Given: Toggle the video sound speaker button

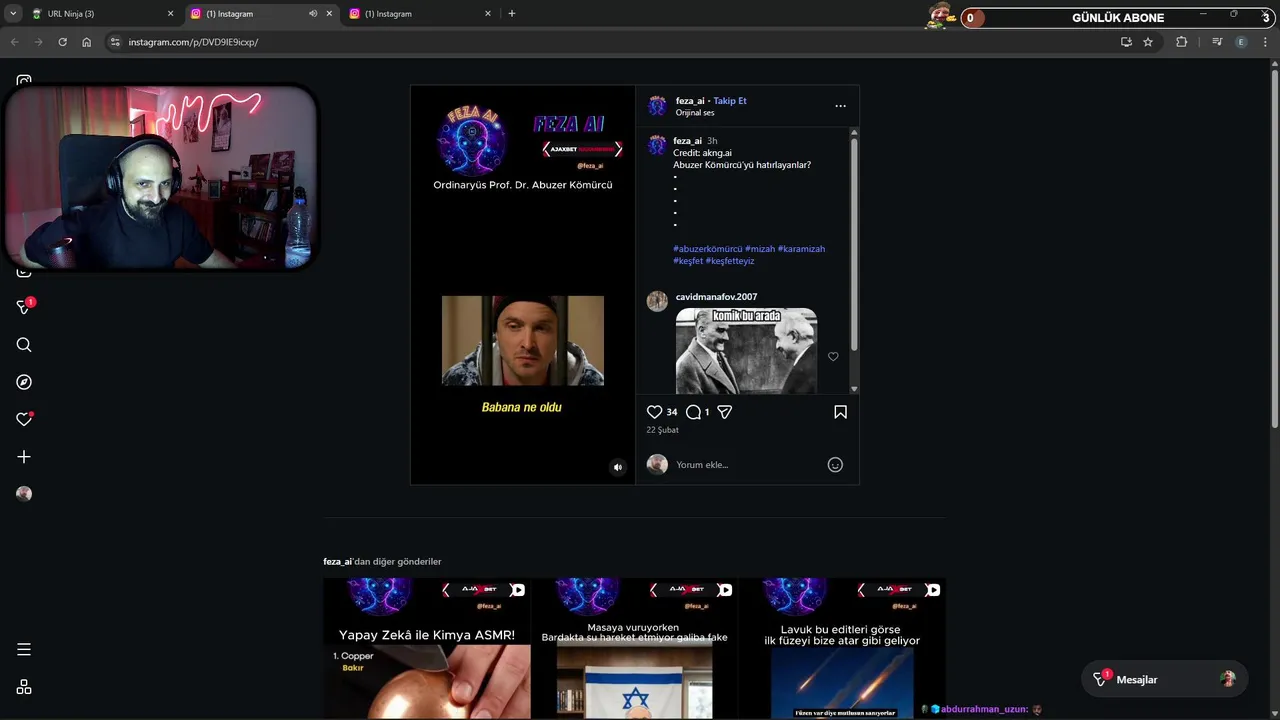Looking at the screenshot, I should pos(618,467).
